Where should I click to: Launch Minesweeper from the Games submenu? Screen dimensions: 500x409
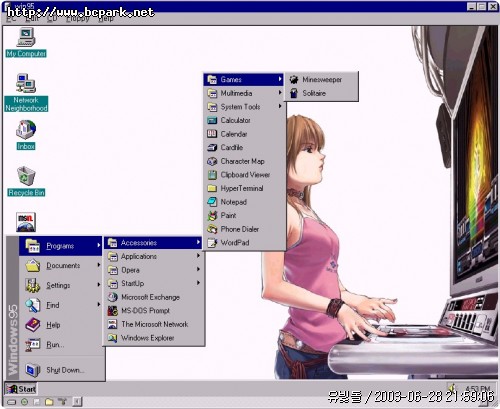[x=321, y=79]
